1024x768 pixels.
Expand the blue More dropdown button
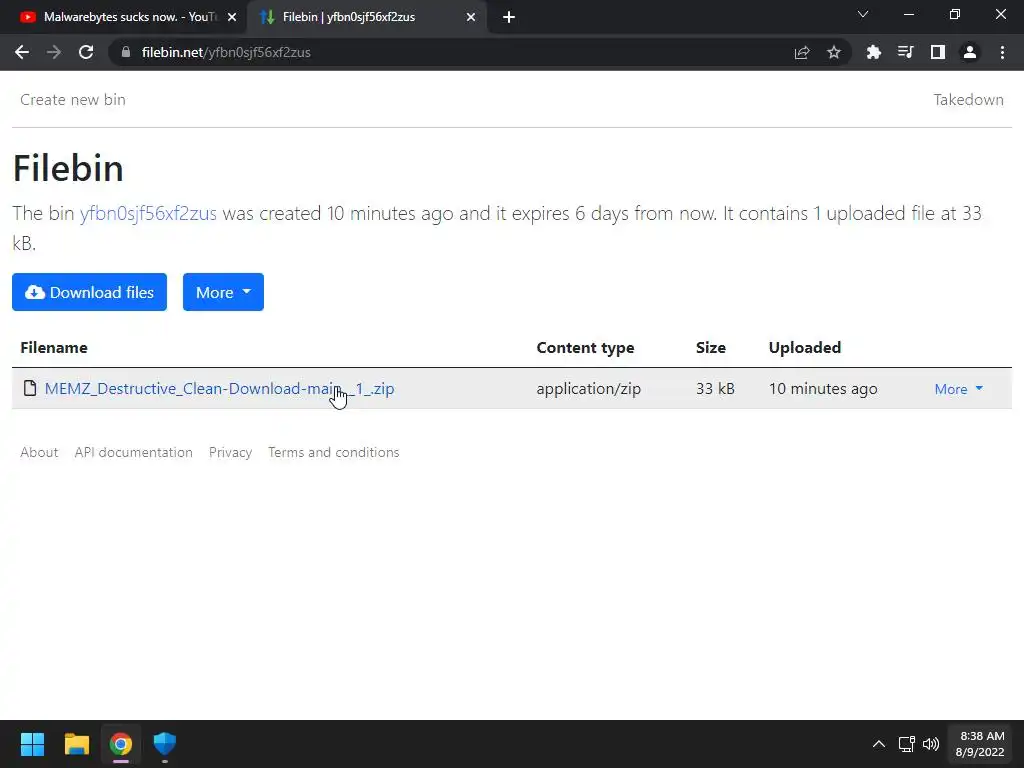[223, 292]
